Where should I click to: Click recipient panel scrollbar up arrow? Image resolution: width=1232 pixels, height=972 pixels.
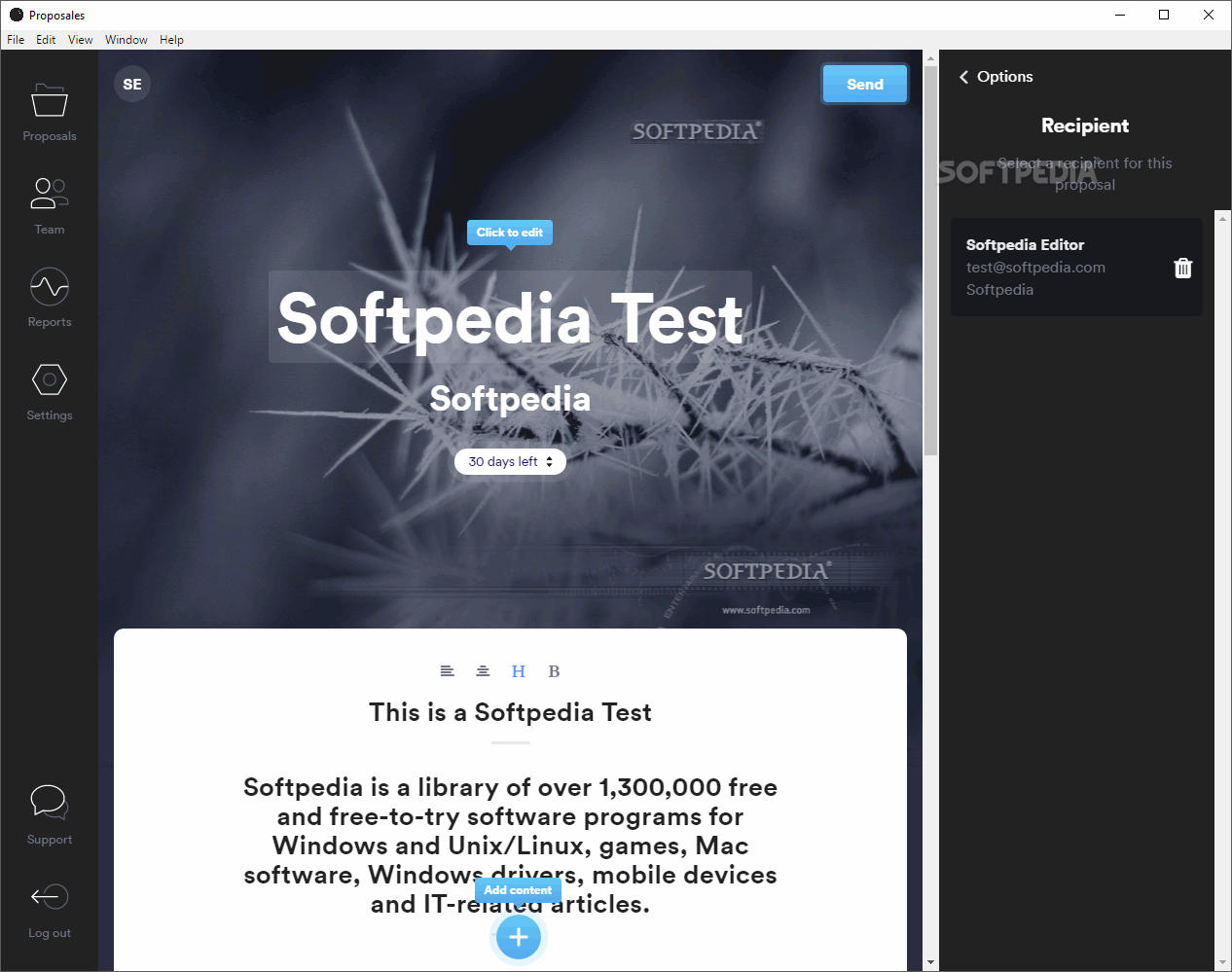pos(1222,218)
